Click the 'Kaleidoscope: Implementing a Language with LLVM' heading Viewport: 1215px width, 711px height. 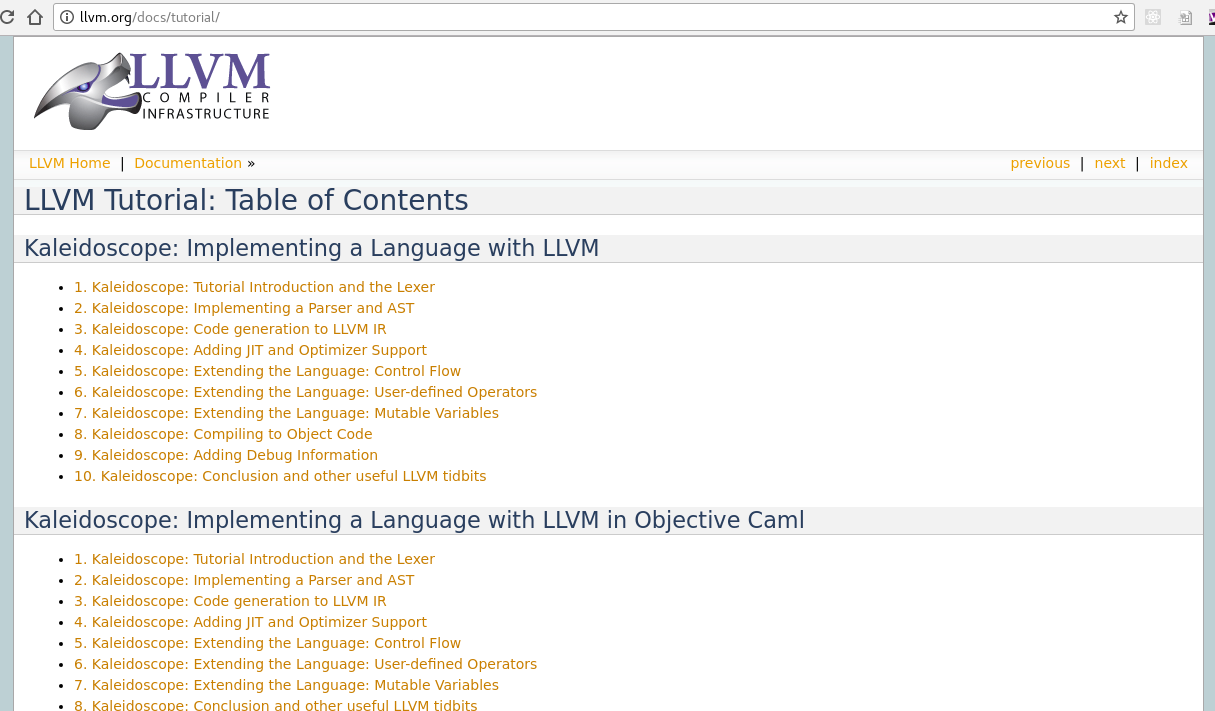pos(311,248)
